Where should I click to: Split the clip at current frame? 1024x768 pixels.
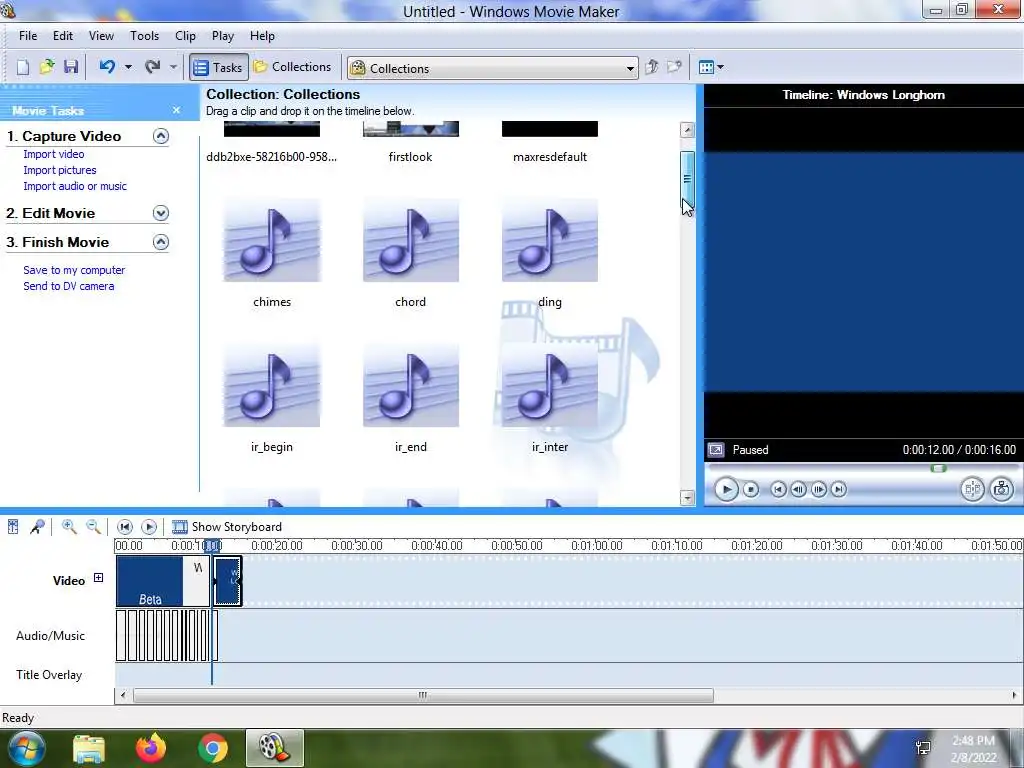click(x=972, y=489)
